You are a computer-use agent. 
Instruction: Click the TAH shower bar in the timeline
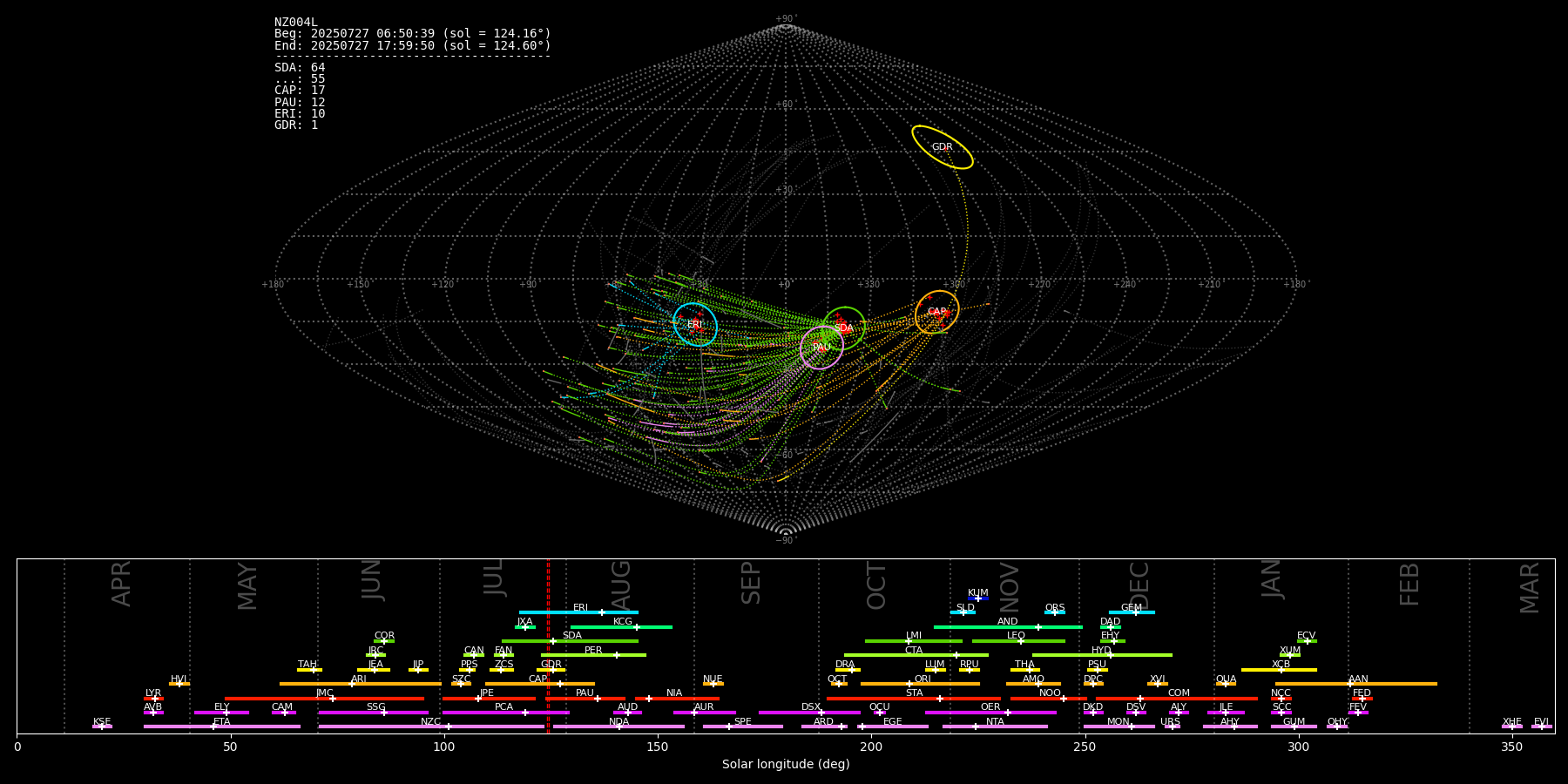point(309,670)
